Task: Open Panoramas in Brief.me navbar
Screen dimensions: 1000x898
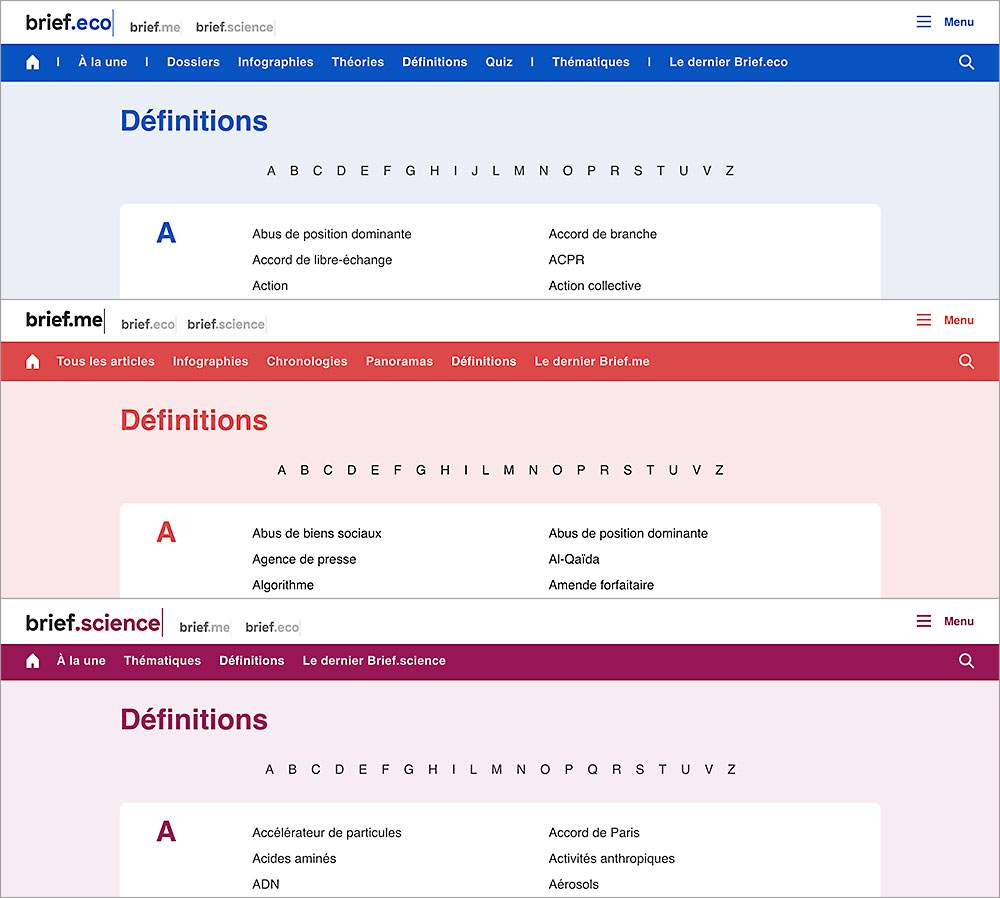Action: (399, 362)
